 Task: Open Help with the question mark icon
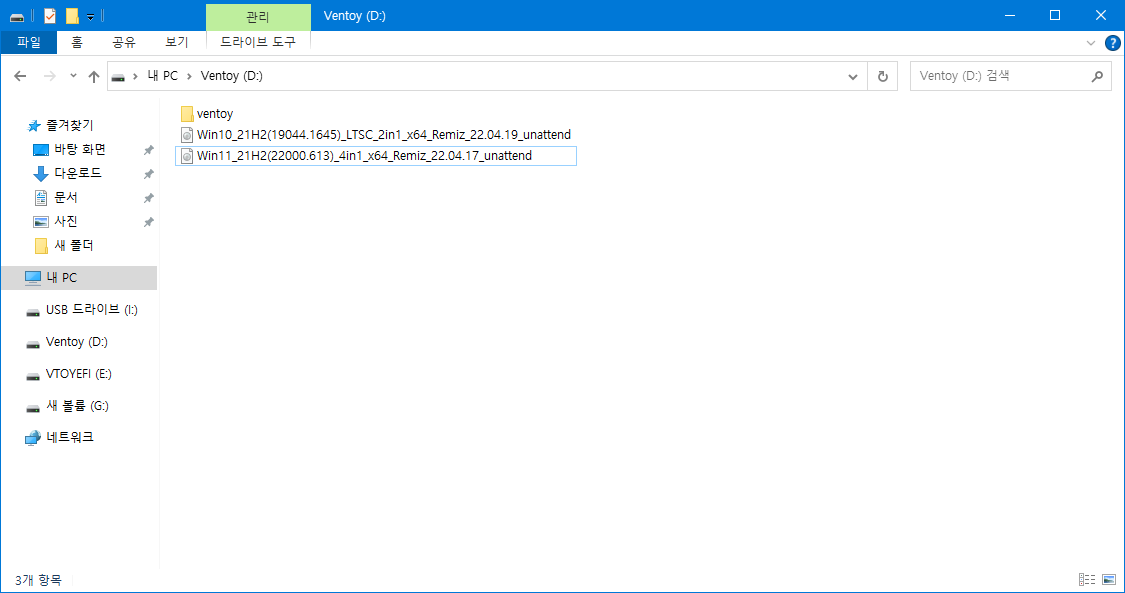(x=1113, y=43)
